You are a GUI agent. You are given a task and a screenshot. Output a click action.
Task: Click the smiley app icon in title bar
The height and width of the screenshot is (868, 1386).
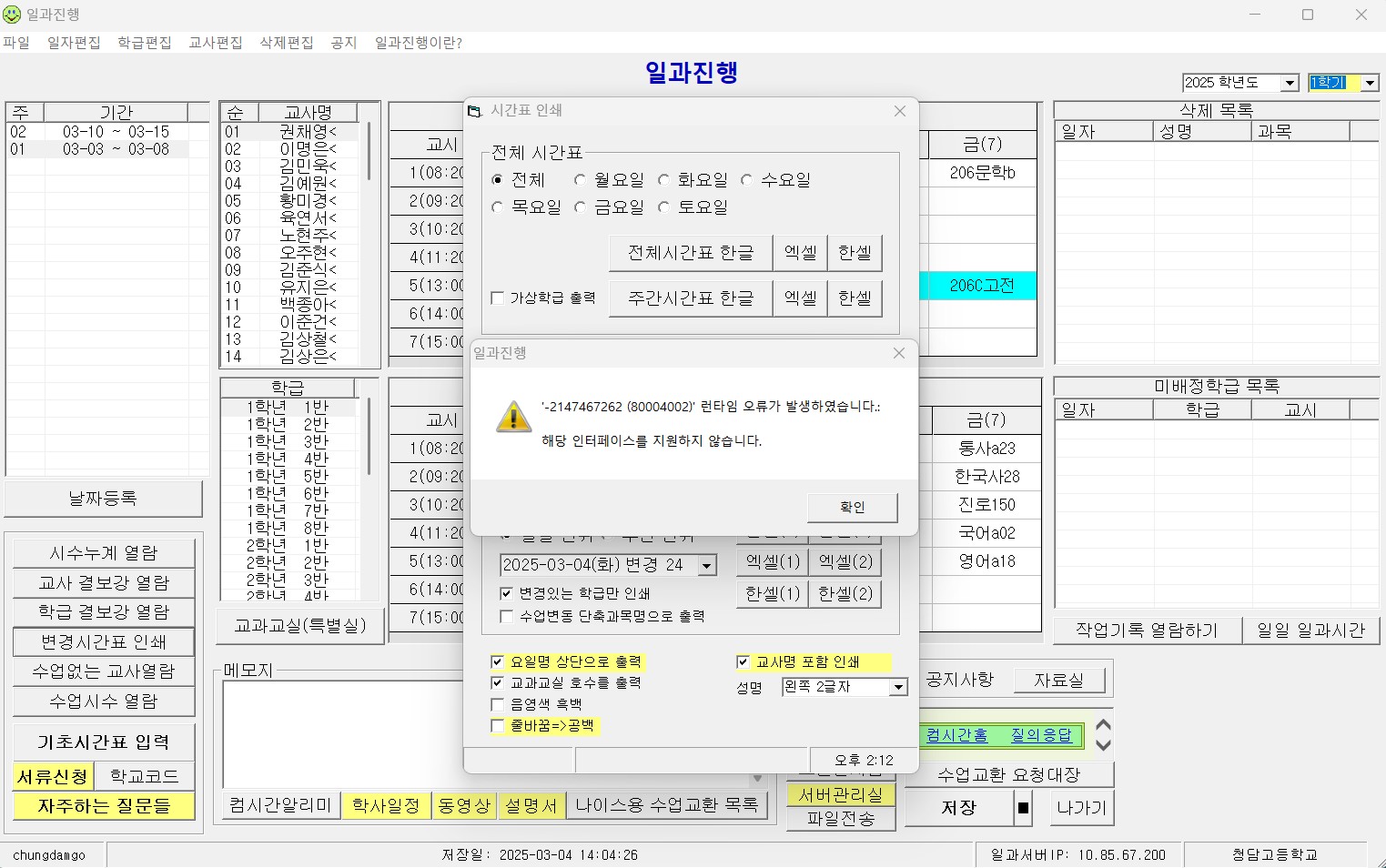(12, 15)
